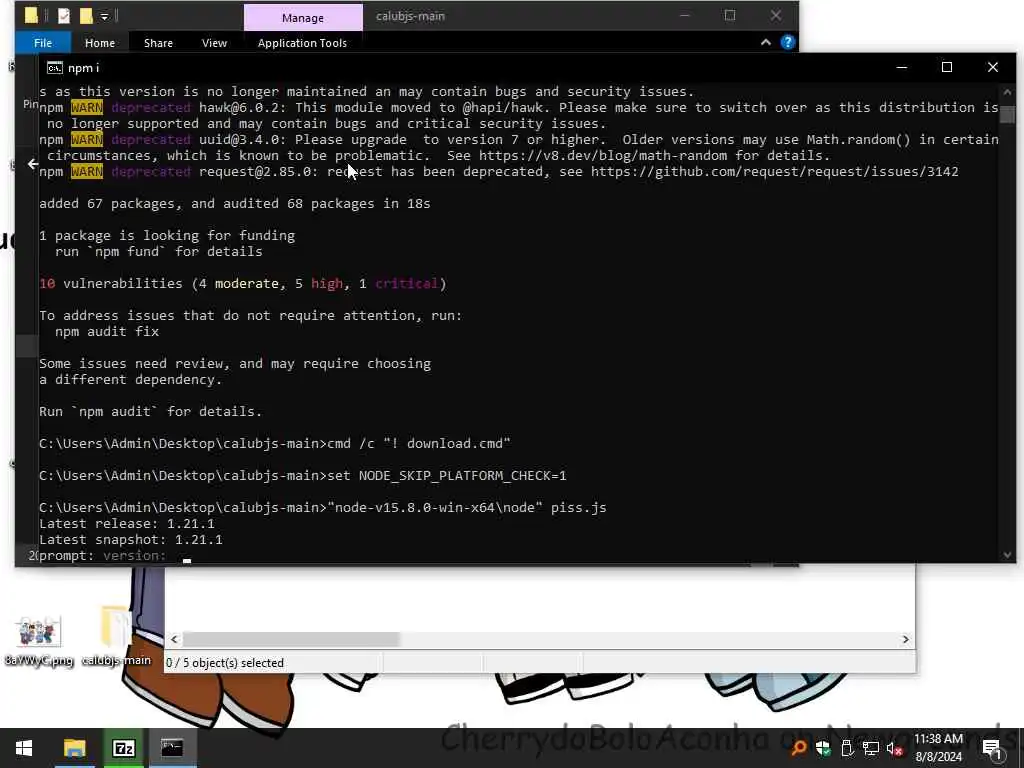Open the notification center icon

click(x=992, y=748)
